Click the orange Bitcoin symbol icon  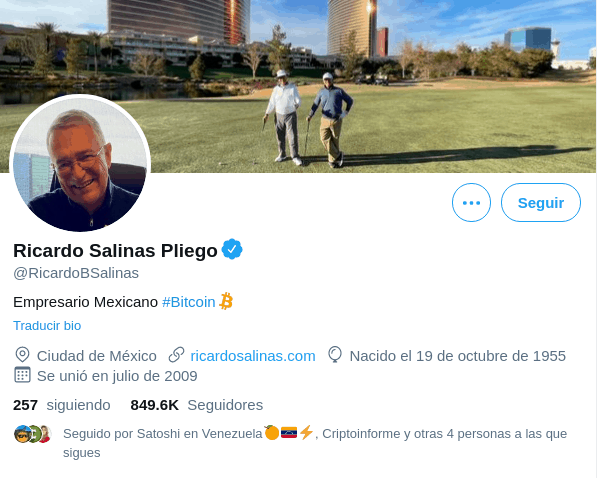point(226,301)
